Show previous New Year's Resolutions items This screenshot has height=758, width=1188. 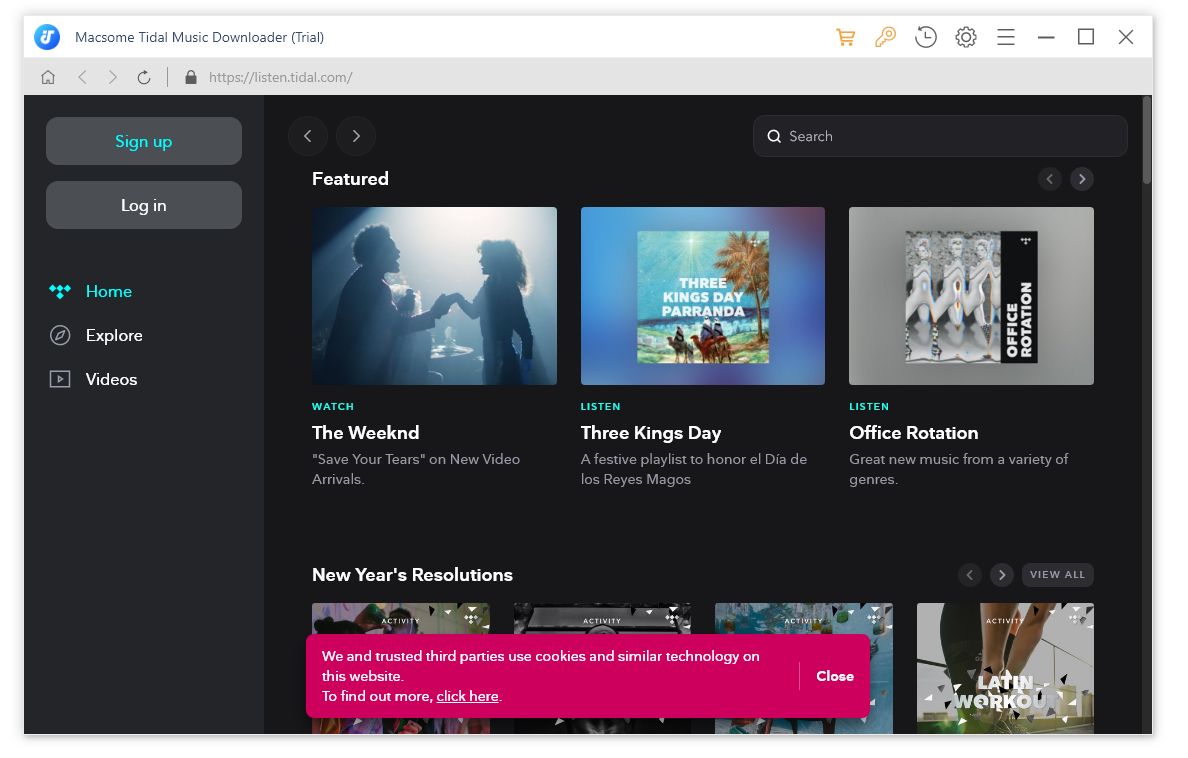click(970, 575)
